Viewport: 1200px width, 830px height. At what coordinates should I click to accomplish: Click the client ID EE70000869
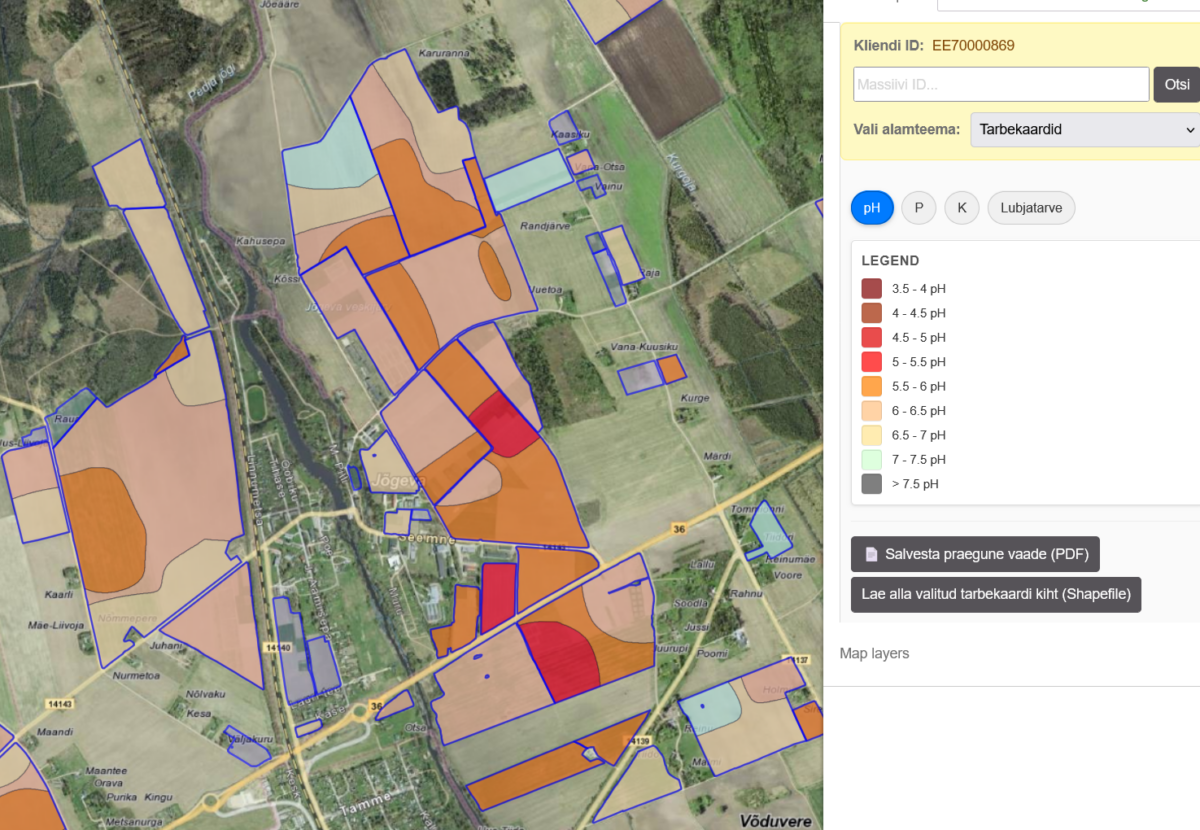pyautogui.click(x=974, y=45)
